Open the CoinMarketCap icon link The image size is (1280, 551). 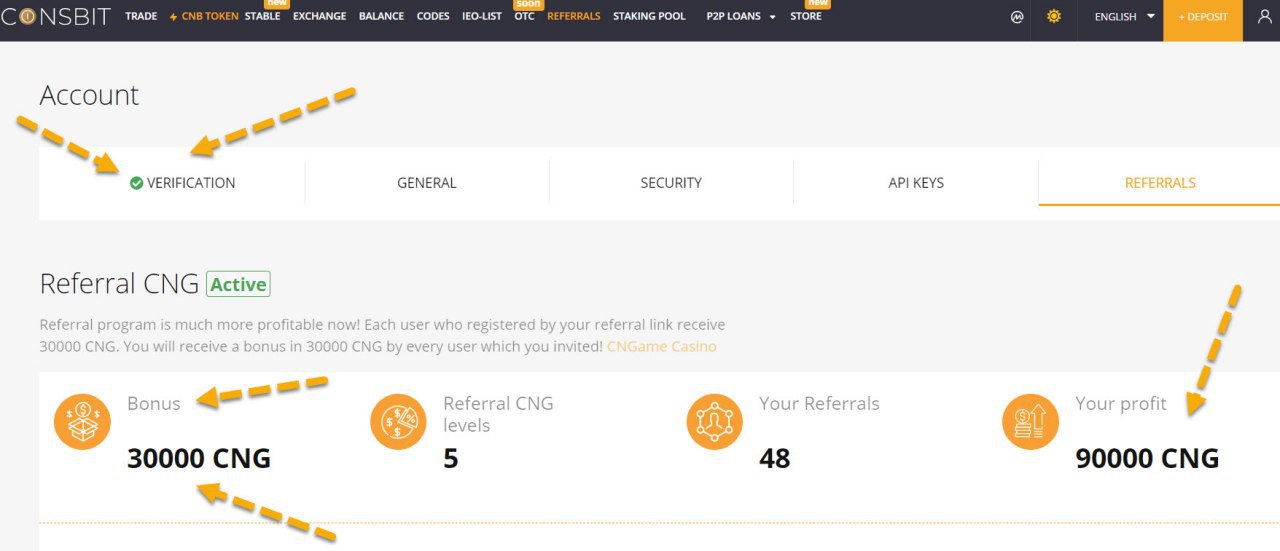[1018, 17]
